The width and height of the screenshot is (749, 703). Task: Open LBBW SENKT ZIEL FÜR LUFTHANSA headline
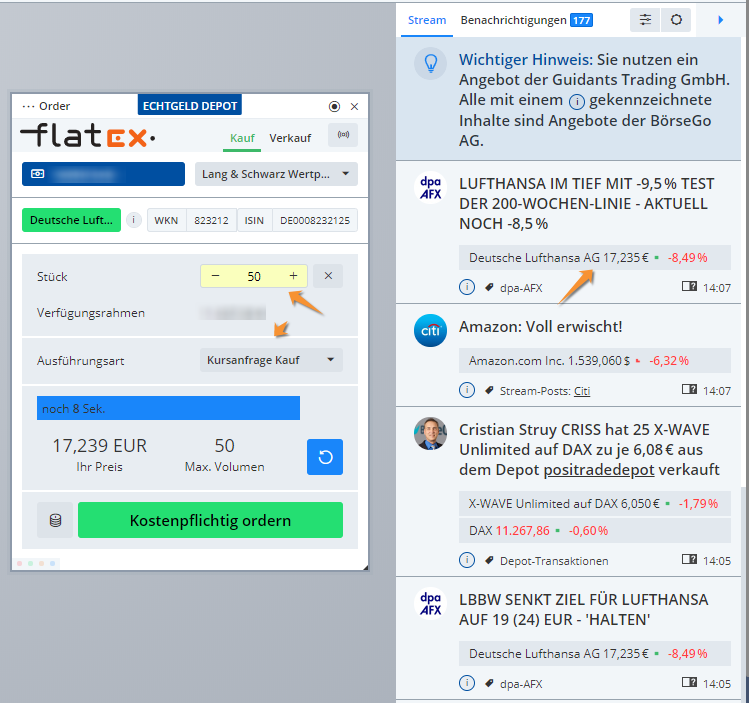click(x=584, y=610)
